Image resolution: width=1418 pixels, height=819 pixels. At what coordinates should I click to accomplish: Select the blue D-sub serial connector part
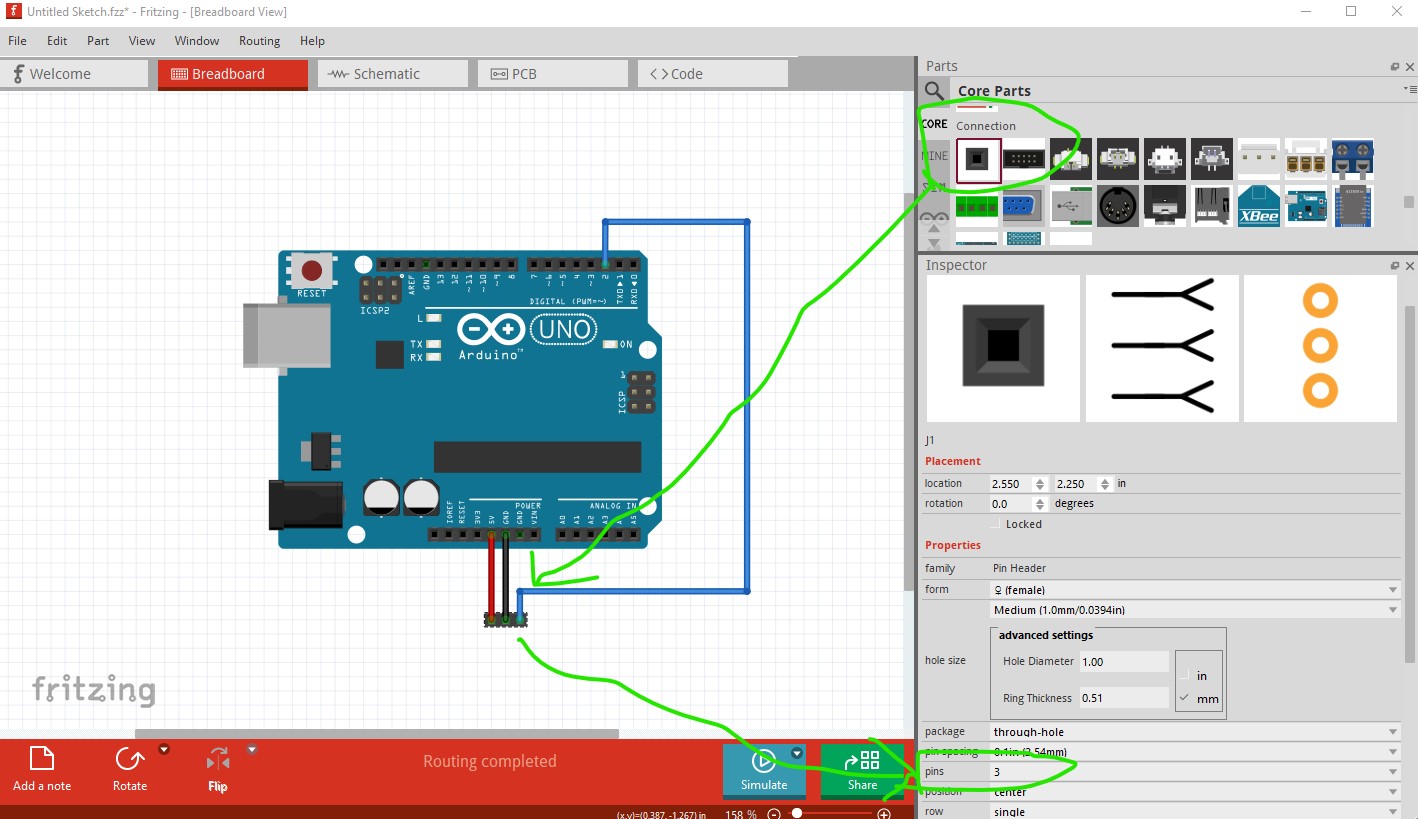point(1024,206)
